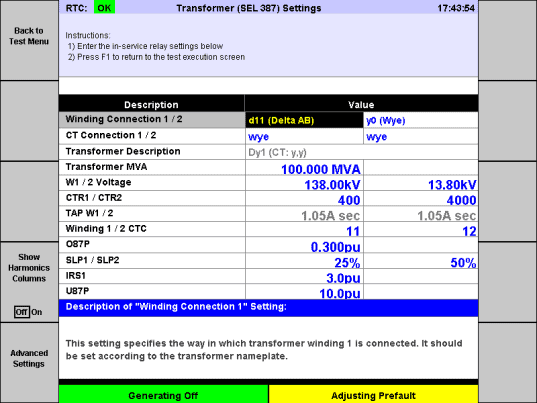Edit W2 voltage 13.80kV
This screenshot has width=537, height=403.
pos(421,183)
